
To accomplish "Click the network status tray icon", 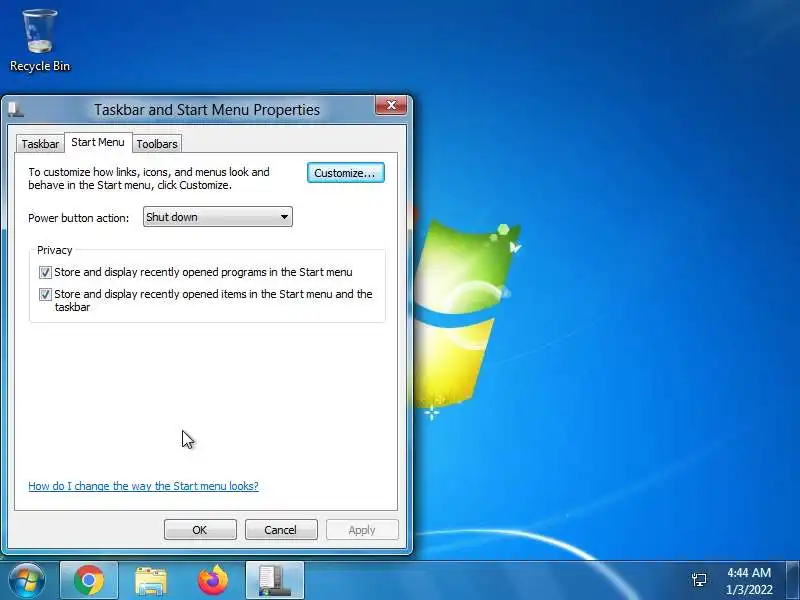I will click(699, 580).
